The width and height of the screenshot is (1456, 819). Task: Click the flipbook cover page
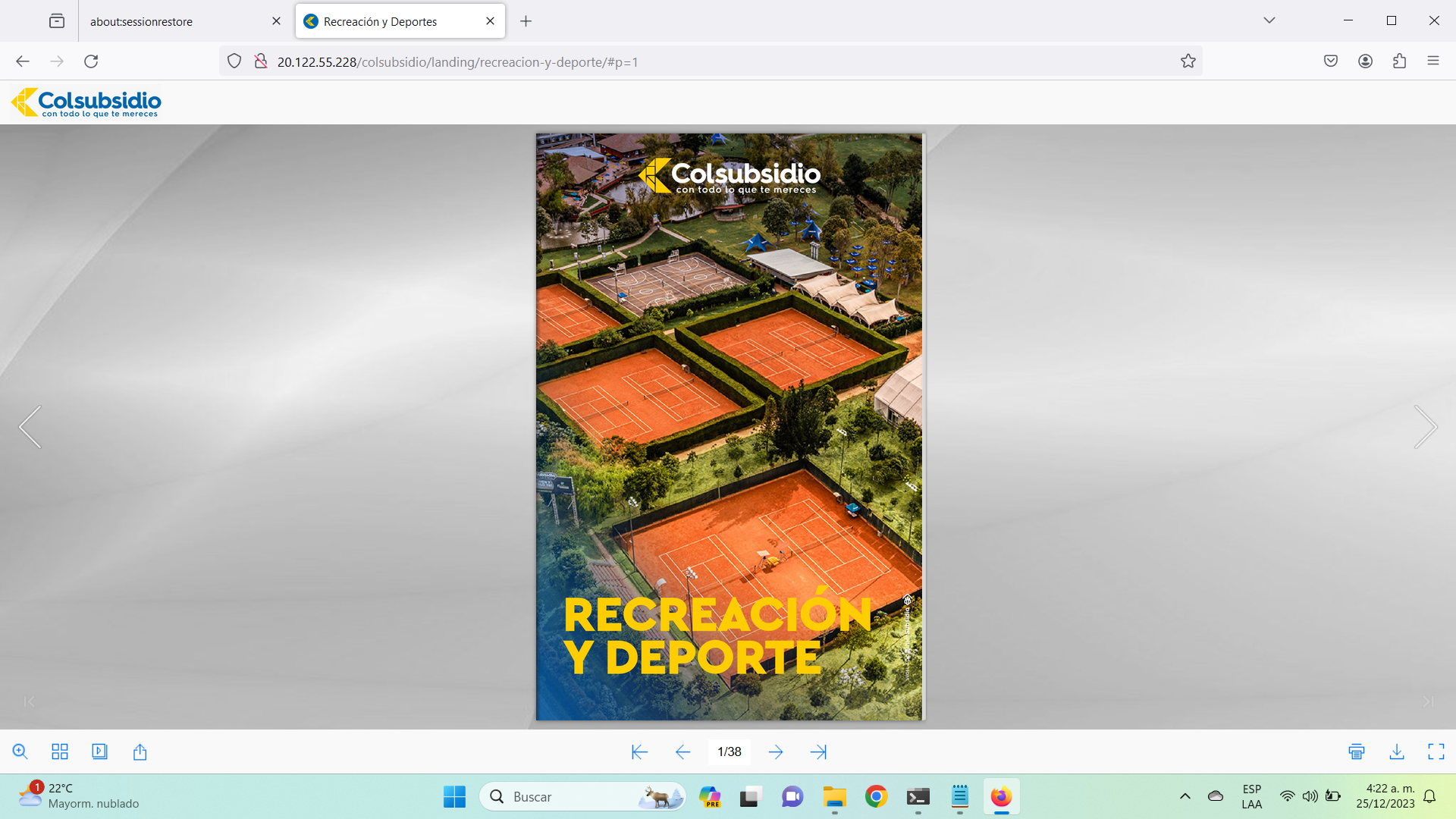[x=730, y=427]
